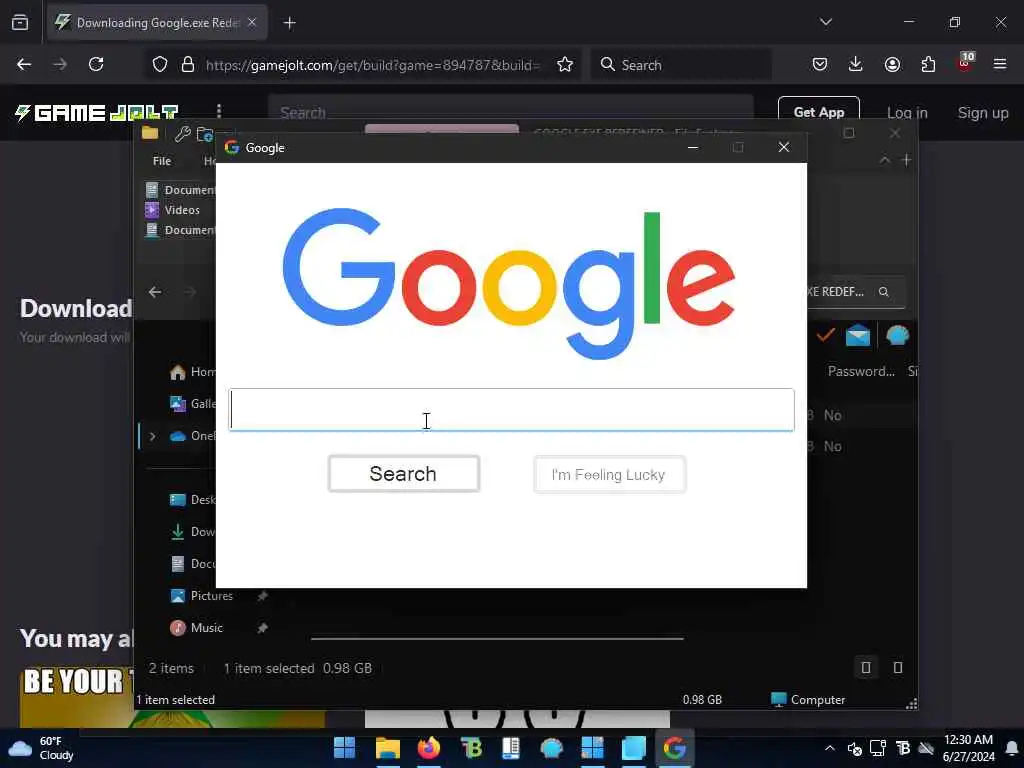Show site security padlock info
Image resolution: width=1024 pixels, height=768 pixels.
pyautogui.click(x=188, y=65)
